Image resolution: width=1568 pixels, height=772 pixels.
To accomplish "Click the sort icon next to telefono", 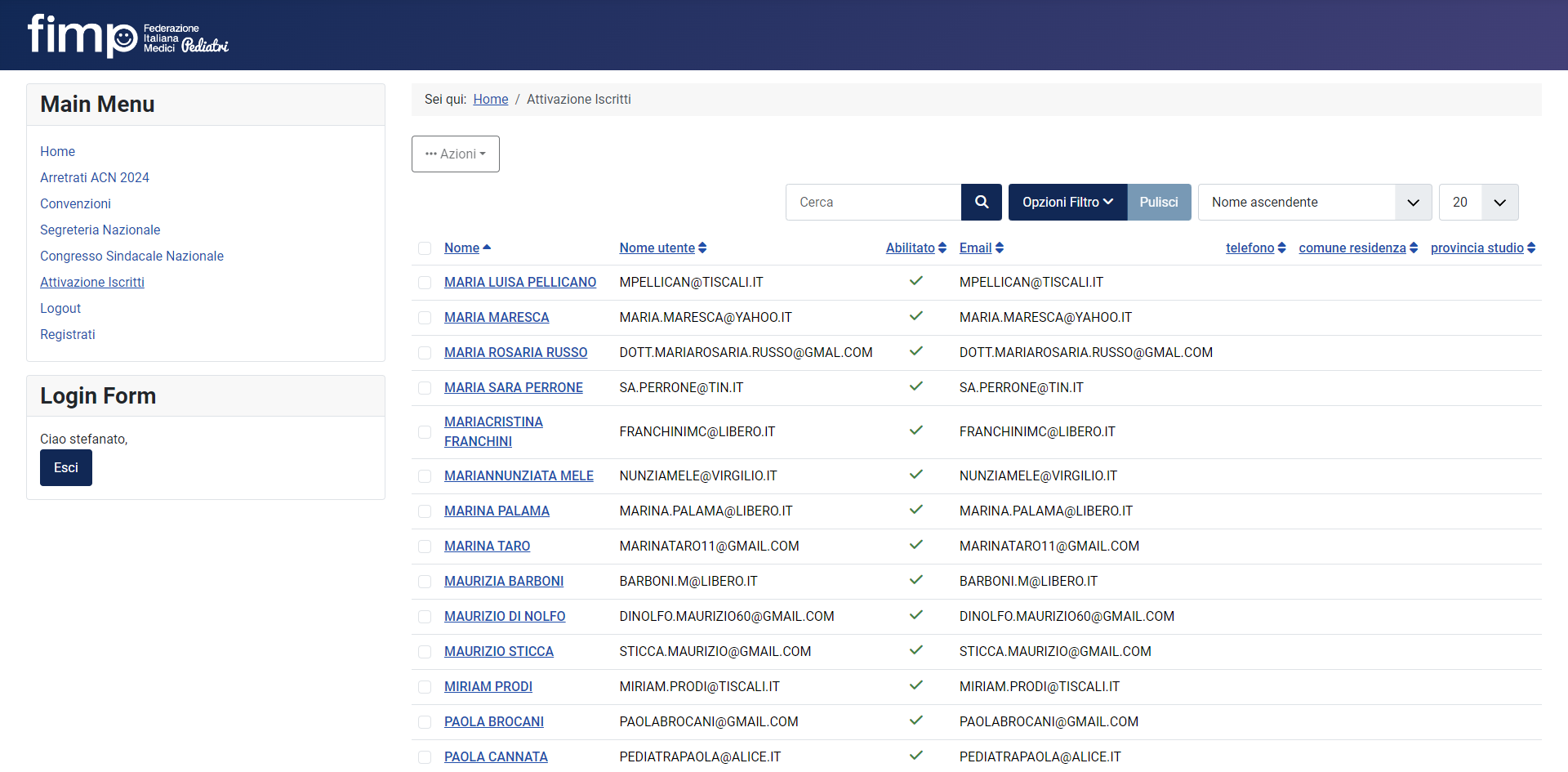I will [x=1281, y=248].
